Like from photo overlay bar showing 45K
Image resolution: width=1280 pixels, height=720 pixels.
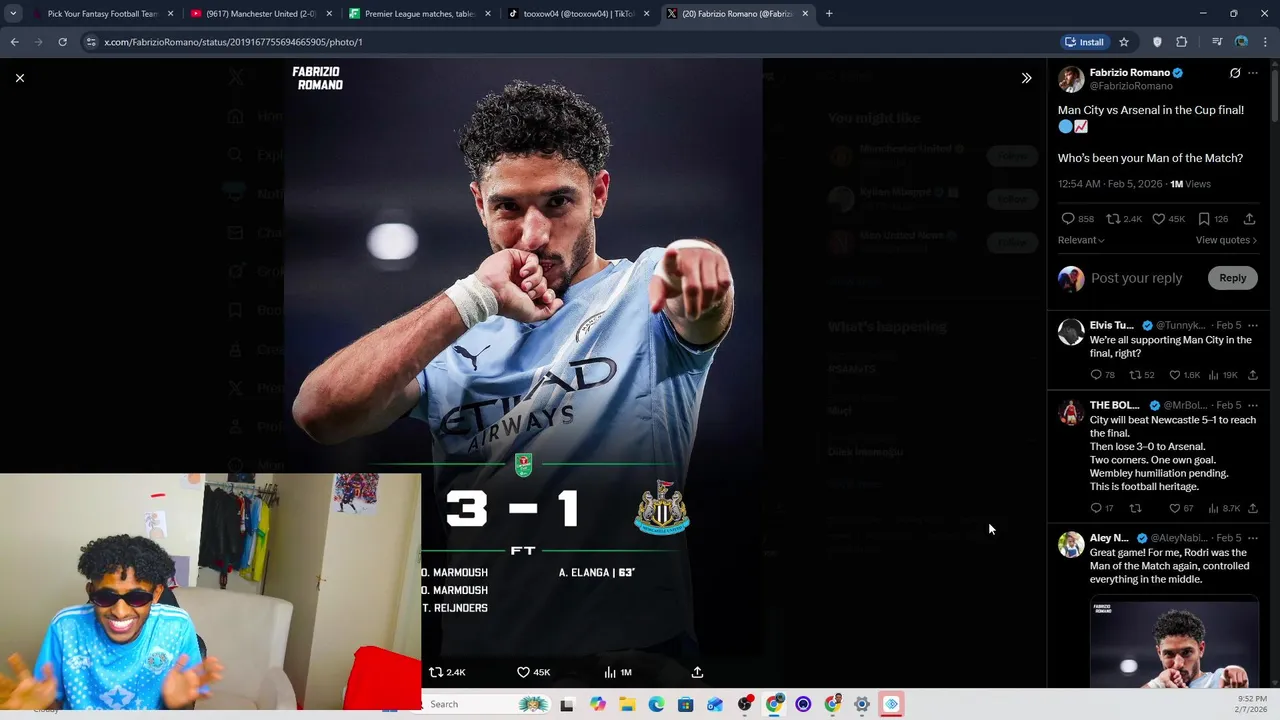coord(533,672)
